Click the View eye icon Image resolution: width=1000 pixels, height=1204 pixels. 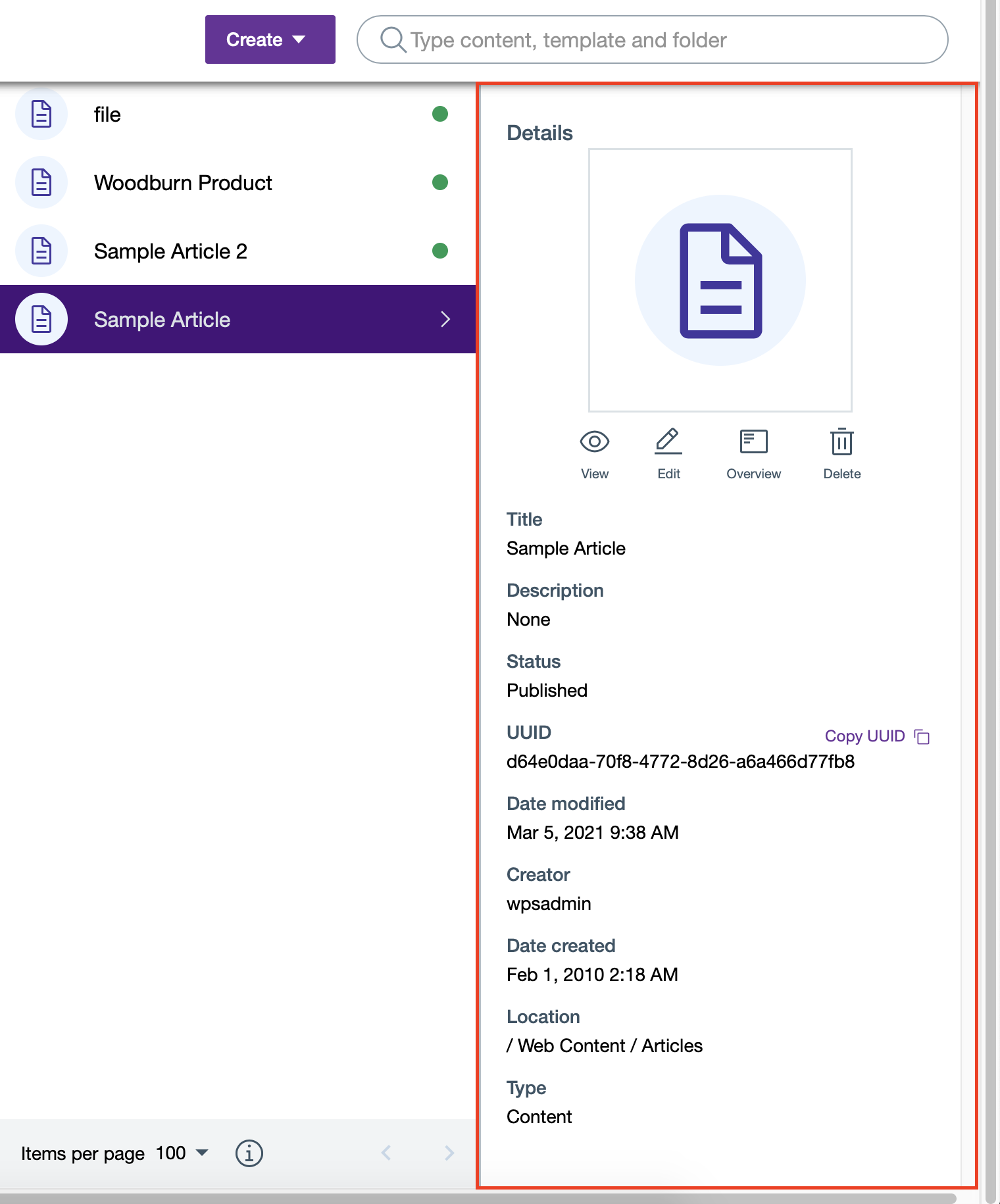(595, 441)
